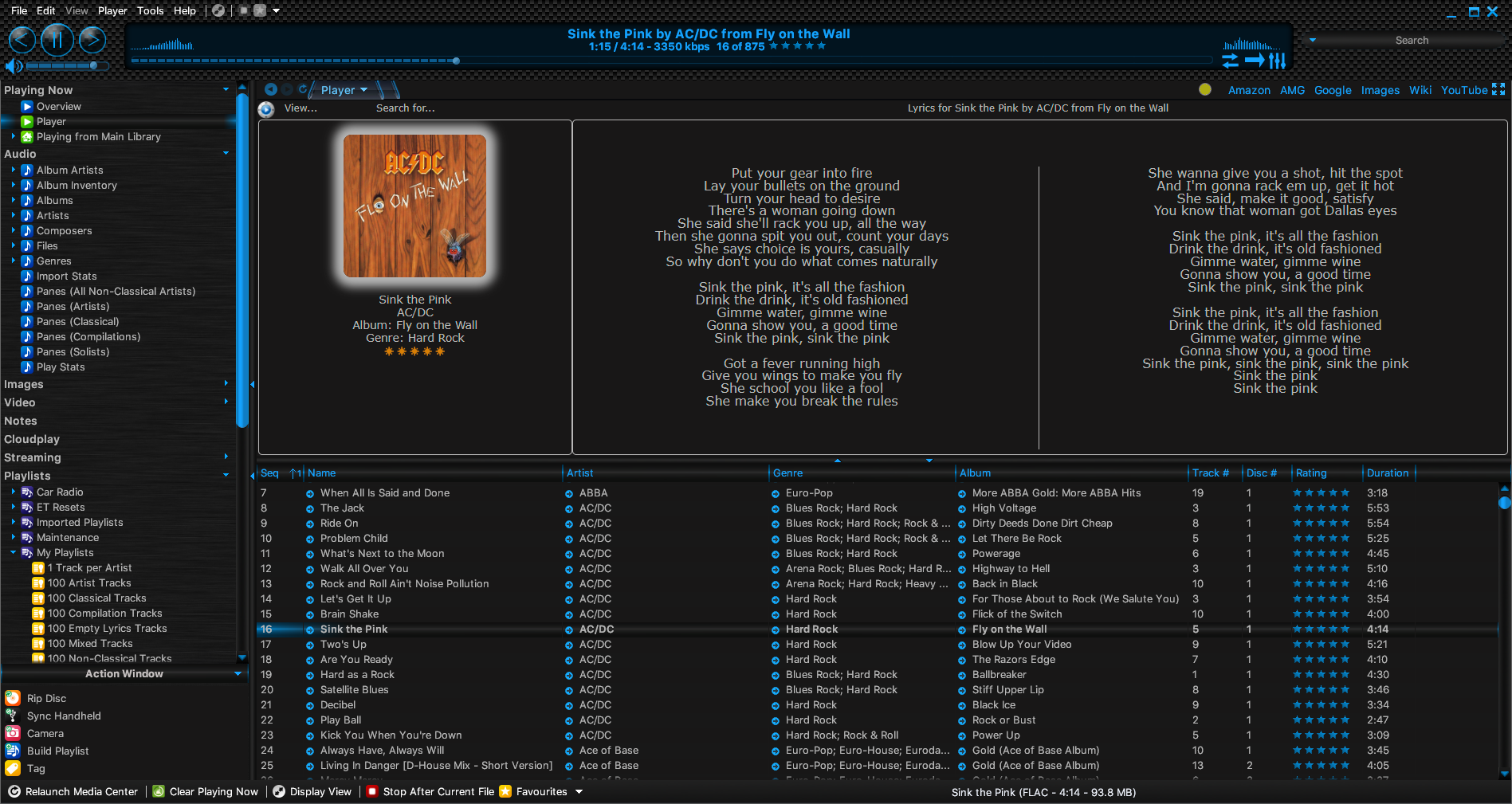This screenshot has height=804, width=1512.
Task: Select Overview in Playing Now
Action: pos(59,107)
